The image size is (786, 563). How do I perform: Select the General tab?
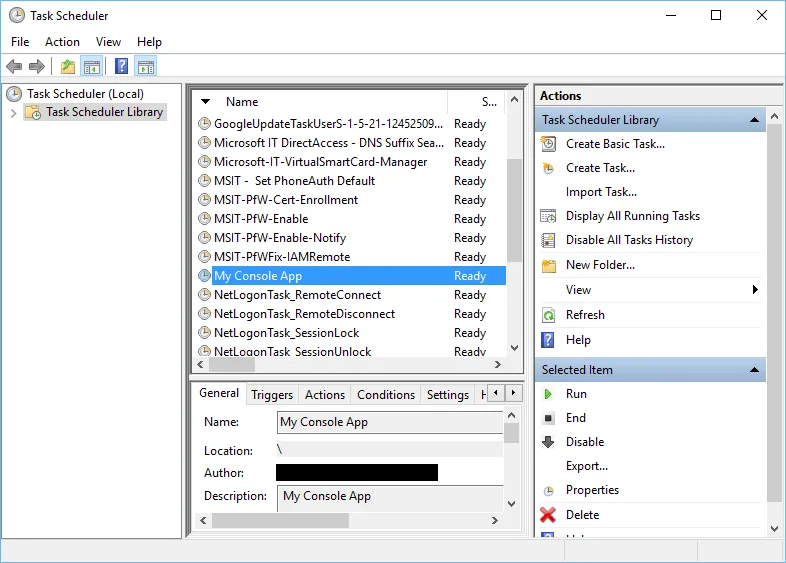tap(219, 394)
